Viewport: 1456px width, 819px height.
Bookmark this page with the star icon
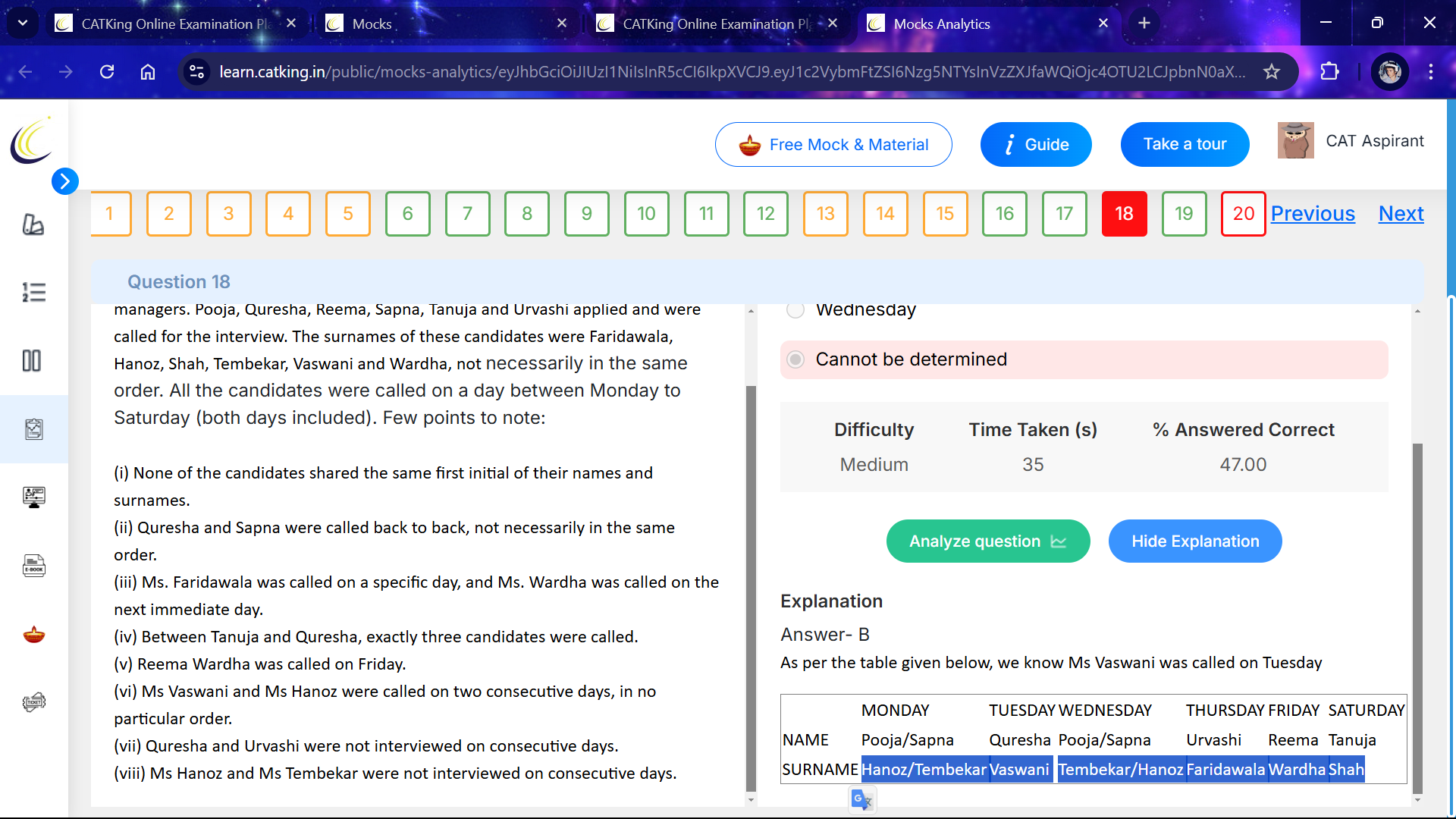[1272, 71]
